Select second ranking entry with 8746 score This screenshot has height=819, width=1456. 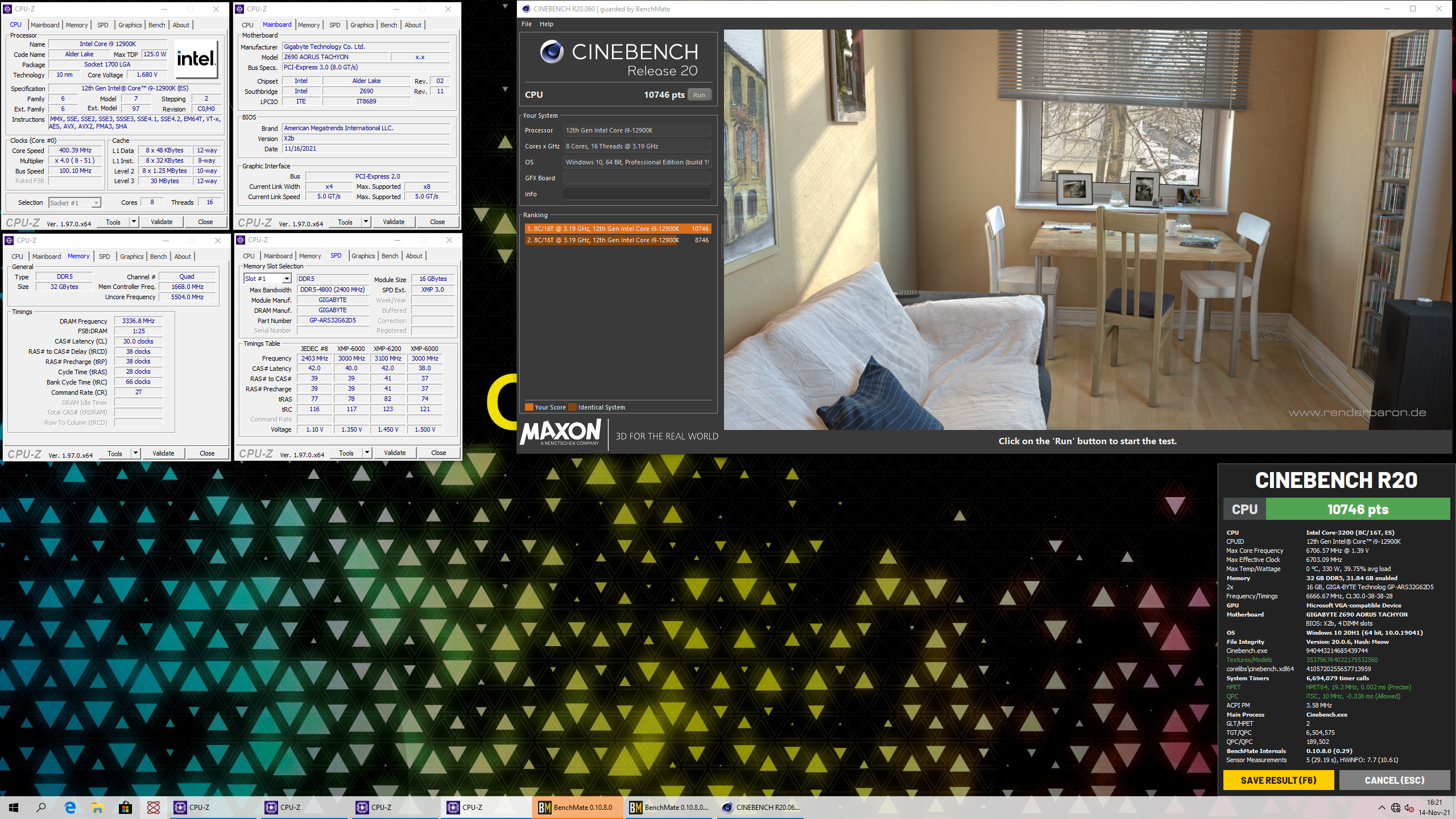618,240
